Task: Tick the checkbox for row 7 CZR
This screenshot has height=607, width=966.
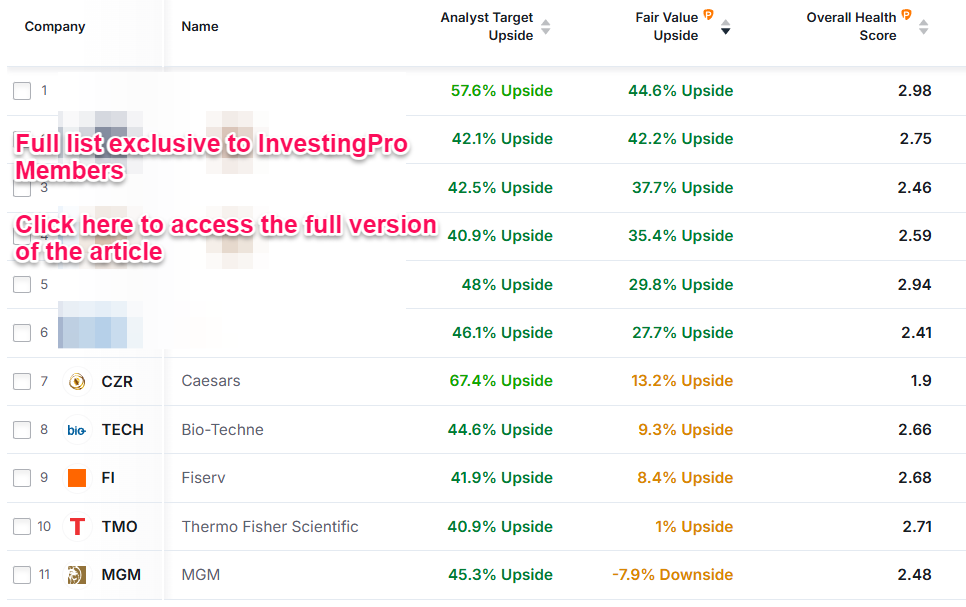Action: click(22, 381)
